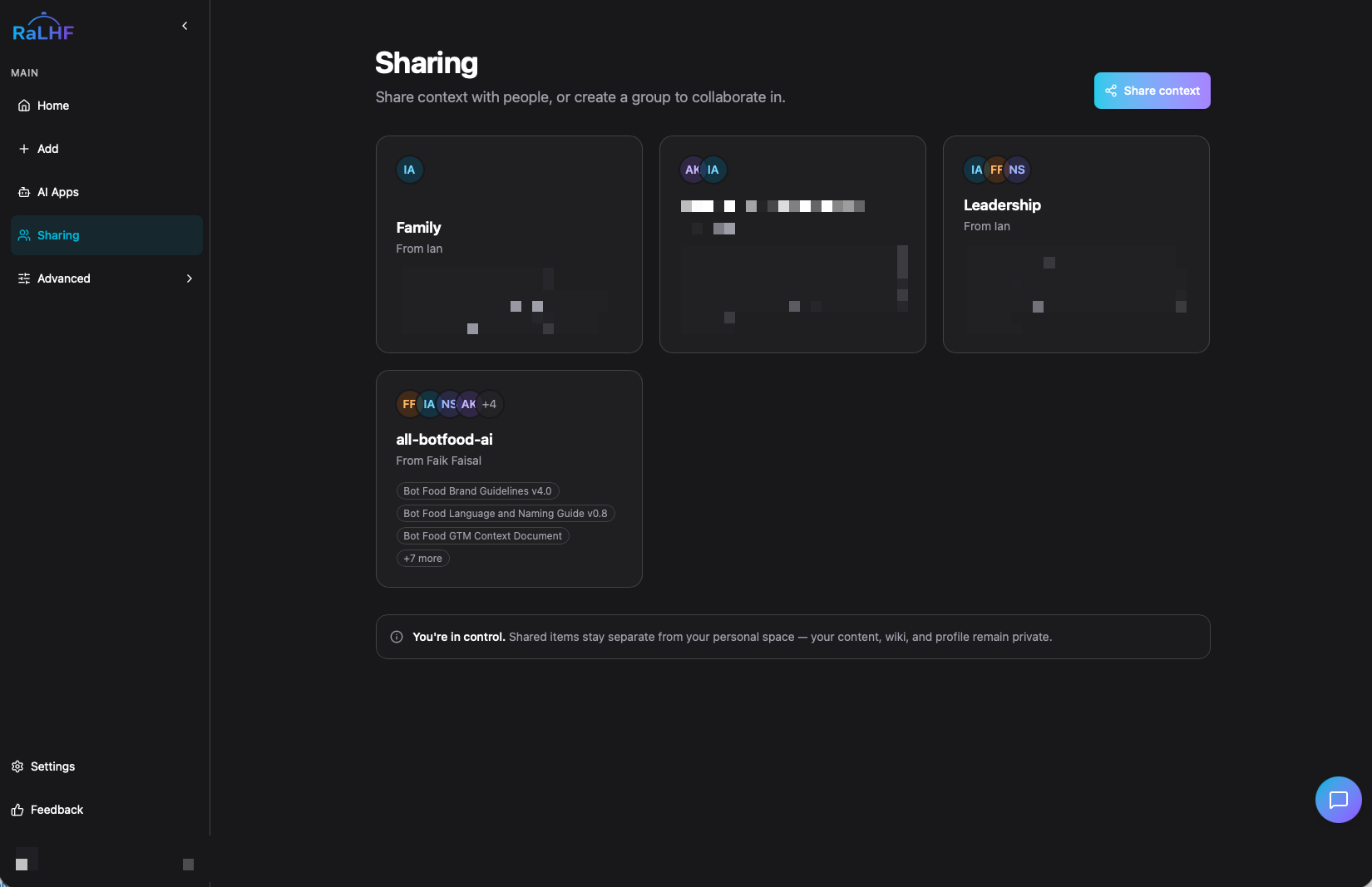Screen dimensions: 1372x887
Task: Open the Feedback link
Action: click(47, 810)
